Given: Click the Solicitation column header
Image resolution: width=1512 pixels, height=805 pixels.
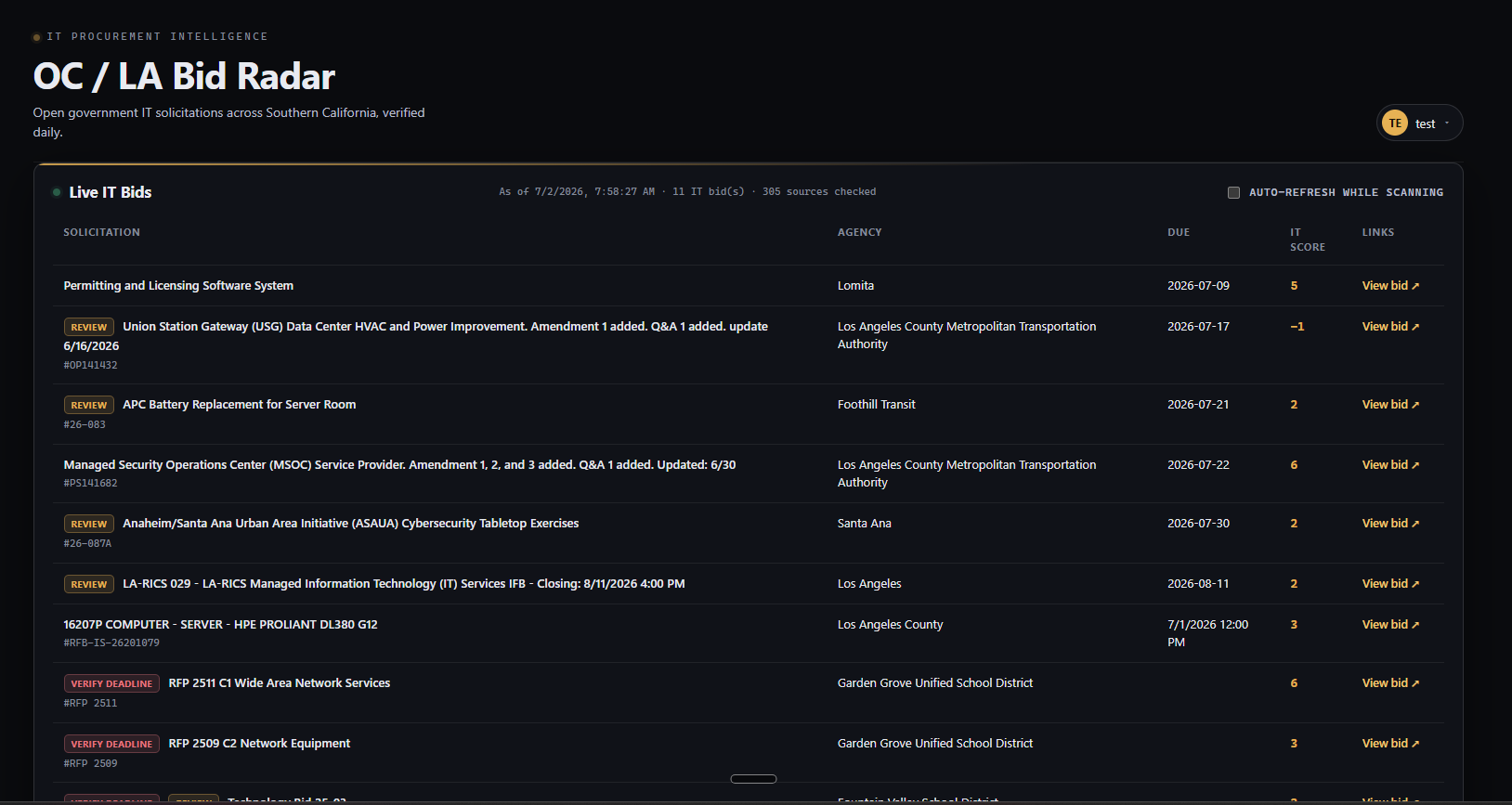Looking at the screenshot, I should [102, 233].
